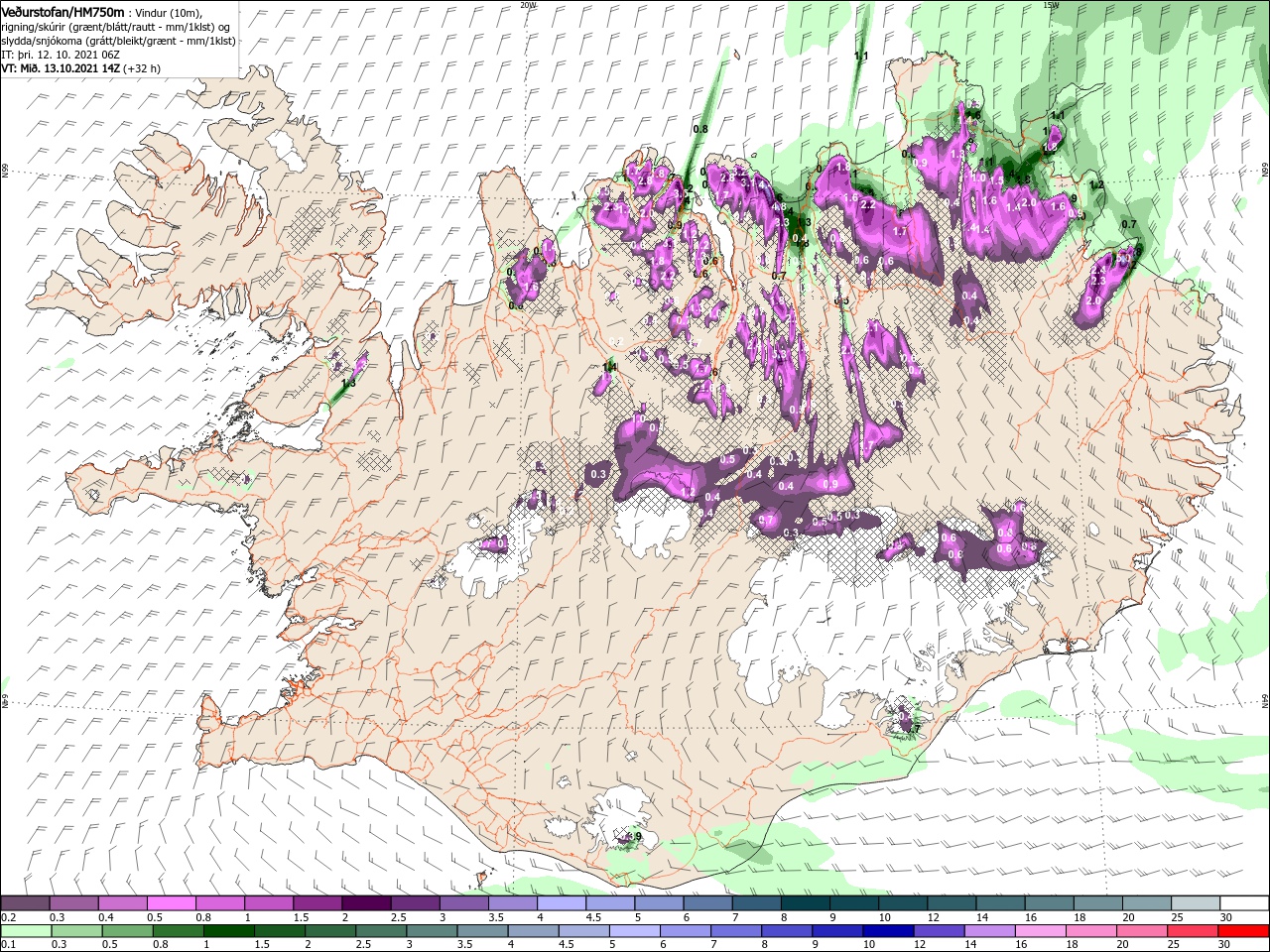Click the analysis time line 'IT: þri. 12. 10. 2021 06Z'
The image size is (1270, 952).
[59, 55]
